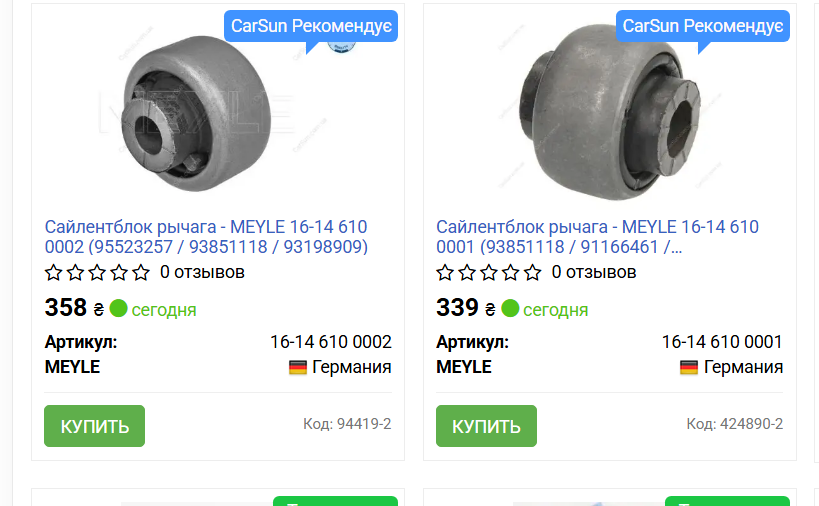This screenshot has height=506, width=819.
Task: Click CarSun recommends badge on first card
Action: [x=311, y=26]
